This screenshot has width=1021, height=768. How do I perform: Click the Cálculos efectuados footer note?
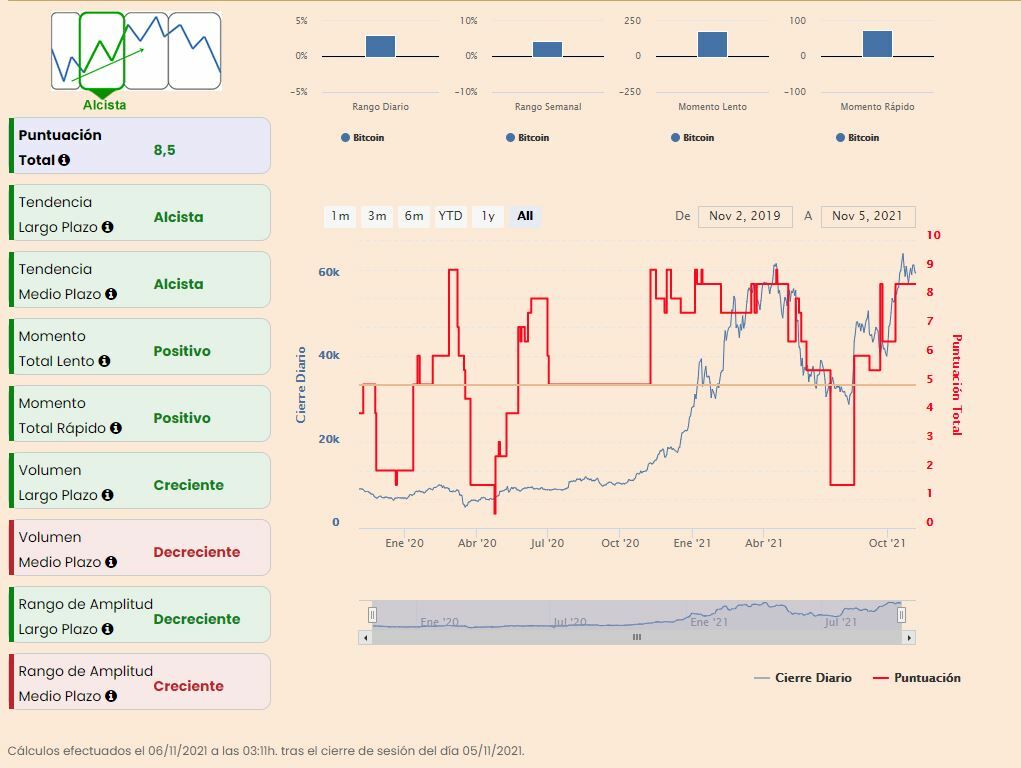pos(266,751)
